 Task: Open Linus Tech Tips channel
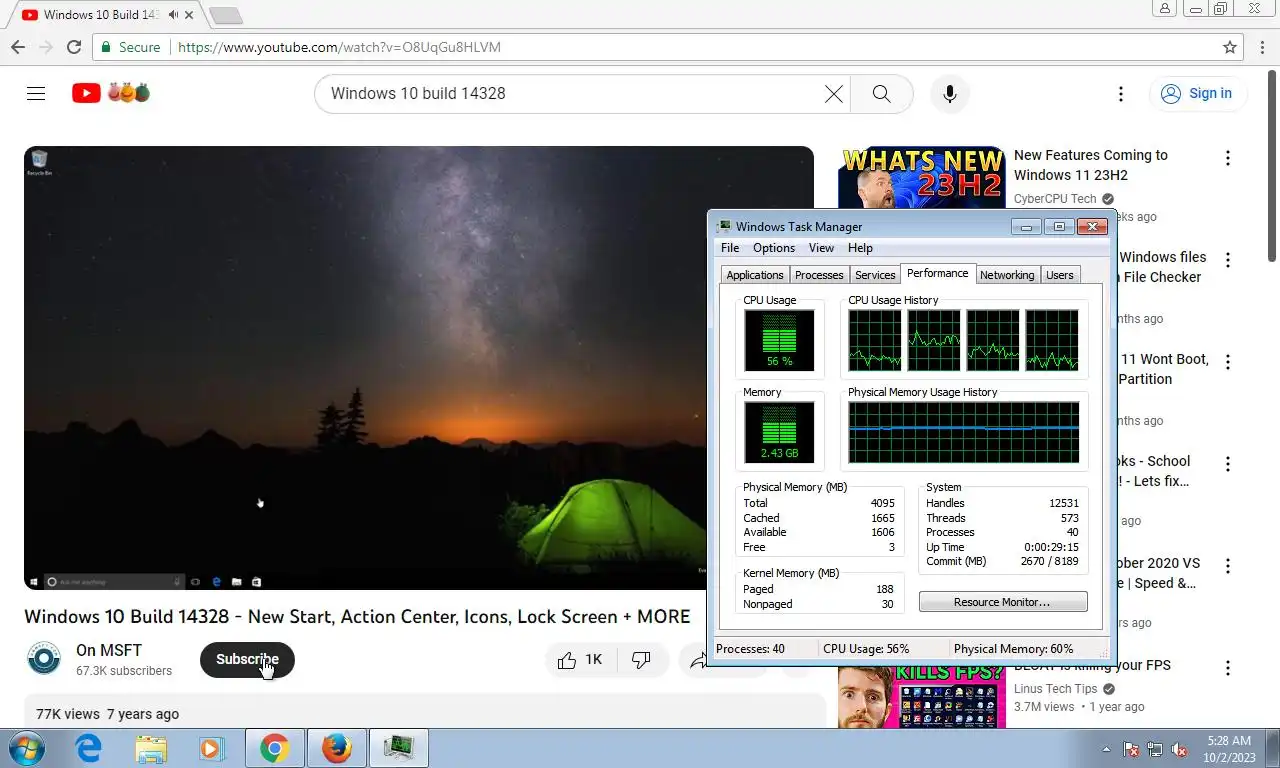[x=1055, y=689]
